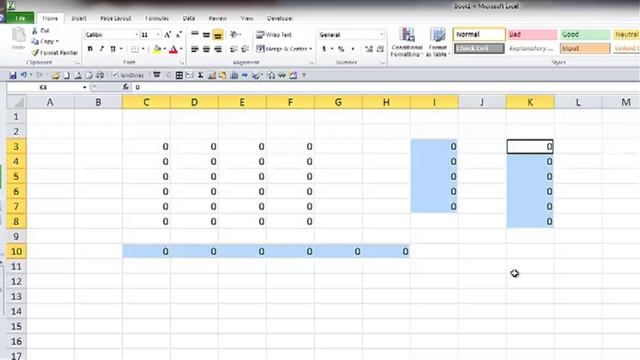This screenshot has width=640, height=360.
Task: Toggle Bold formatting
Action: point(90,49)
